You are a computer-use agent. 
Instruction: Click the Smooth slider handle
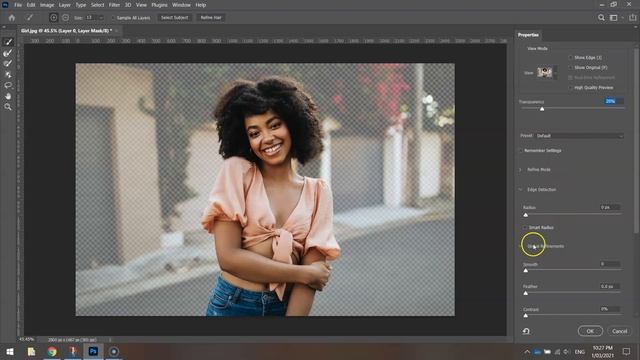pyautogui.click(x=526, y=270)
